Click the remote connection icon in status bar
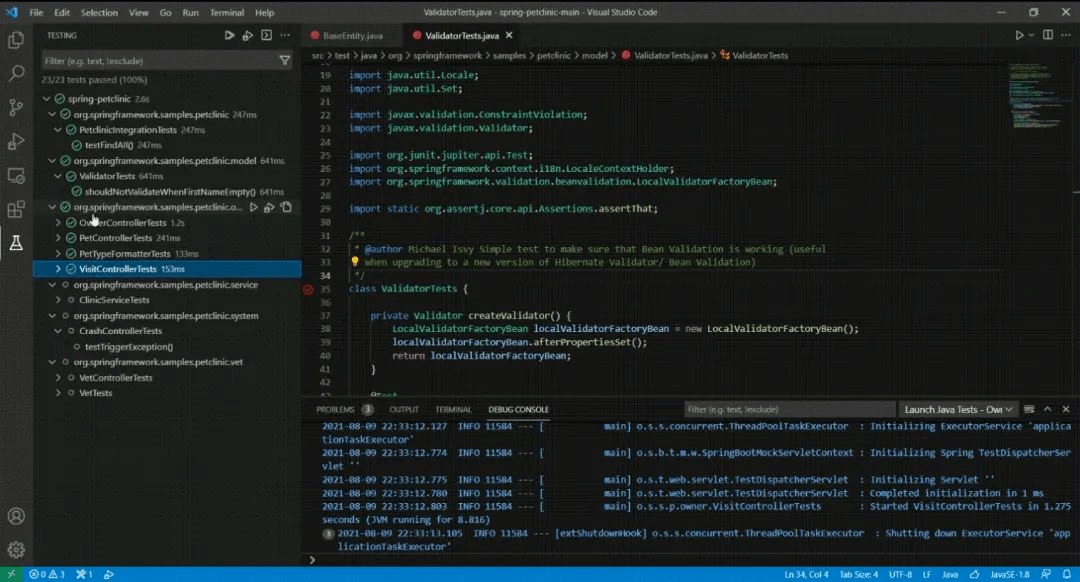 tap(9, 574)
